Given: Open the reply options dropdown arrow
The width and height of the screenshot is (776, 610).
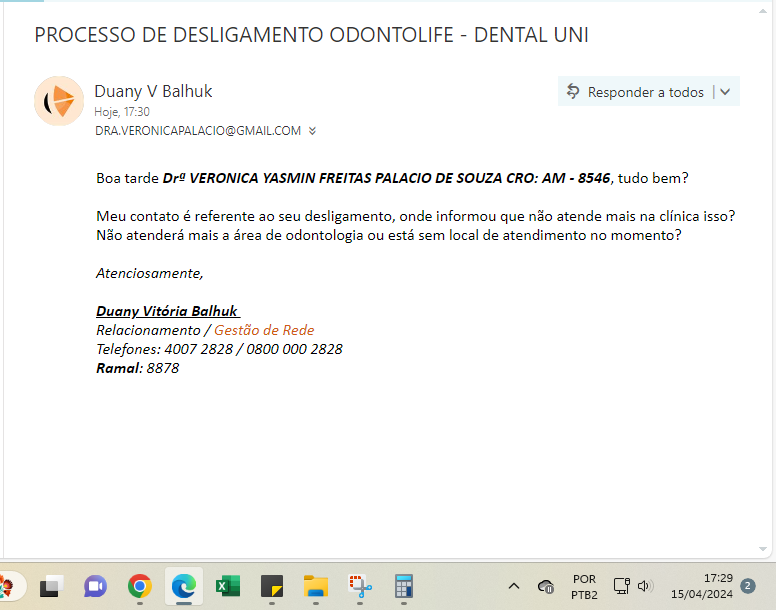Looking at the screenshot, I should pyautogui.click(x=725, y=92).
